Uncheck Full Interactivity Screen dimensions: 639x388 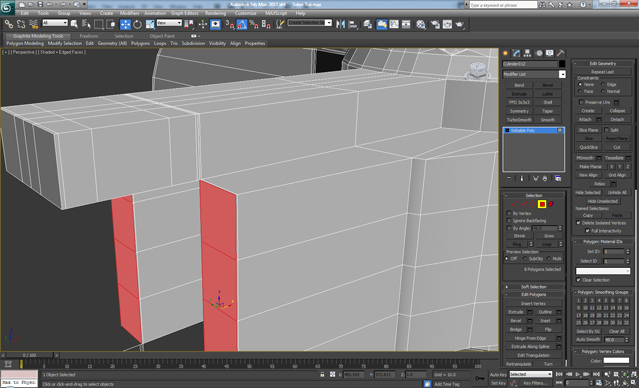pyautogui.click(x=587, y=231)
